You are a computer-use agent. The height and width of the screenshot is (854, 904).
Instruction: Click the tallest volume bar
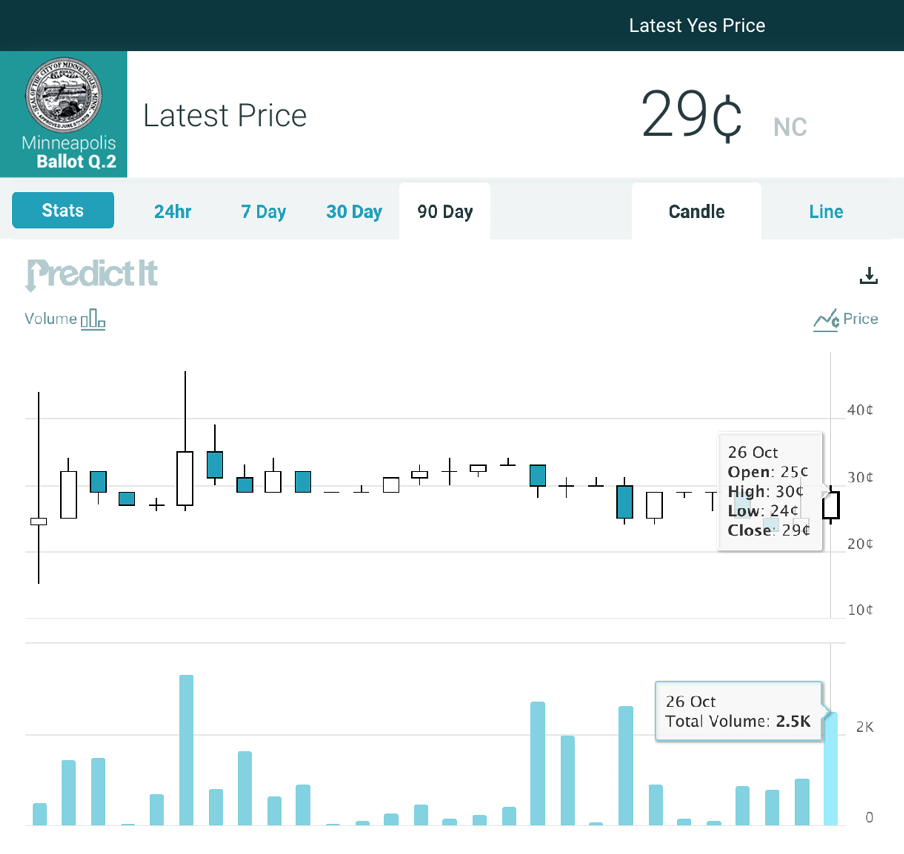point(186,750)
